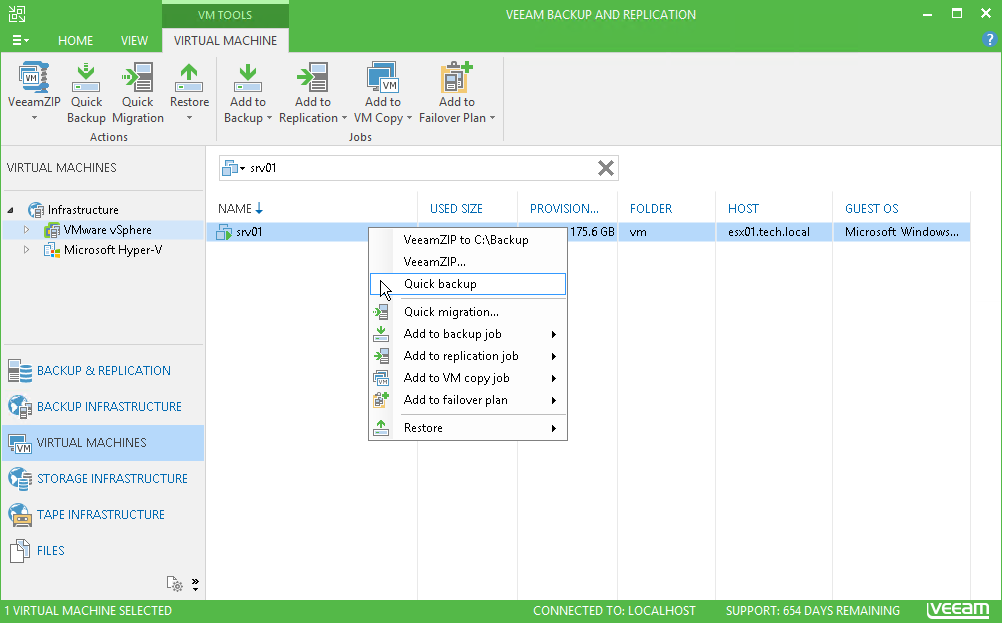The width and height of the screenshot is (1002, 623).
Task: Click the Add to Replication ribbon icon
Action: pyautogui.click(x=312, y=77)
